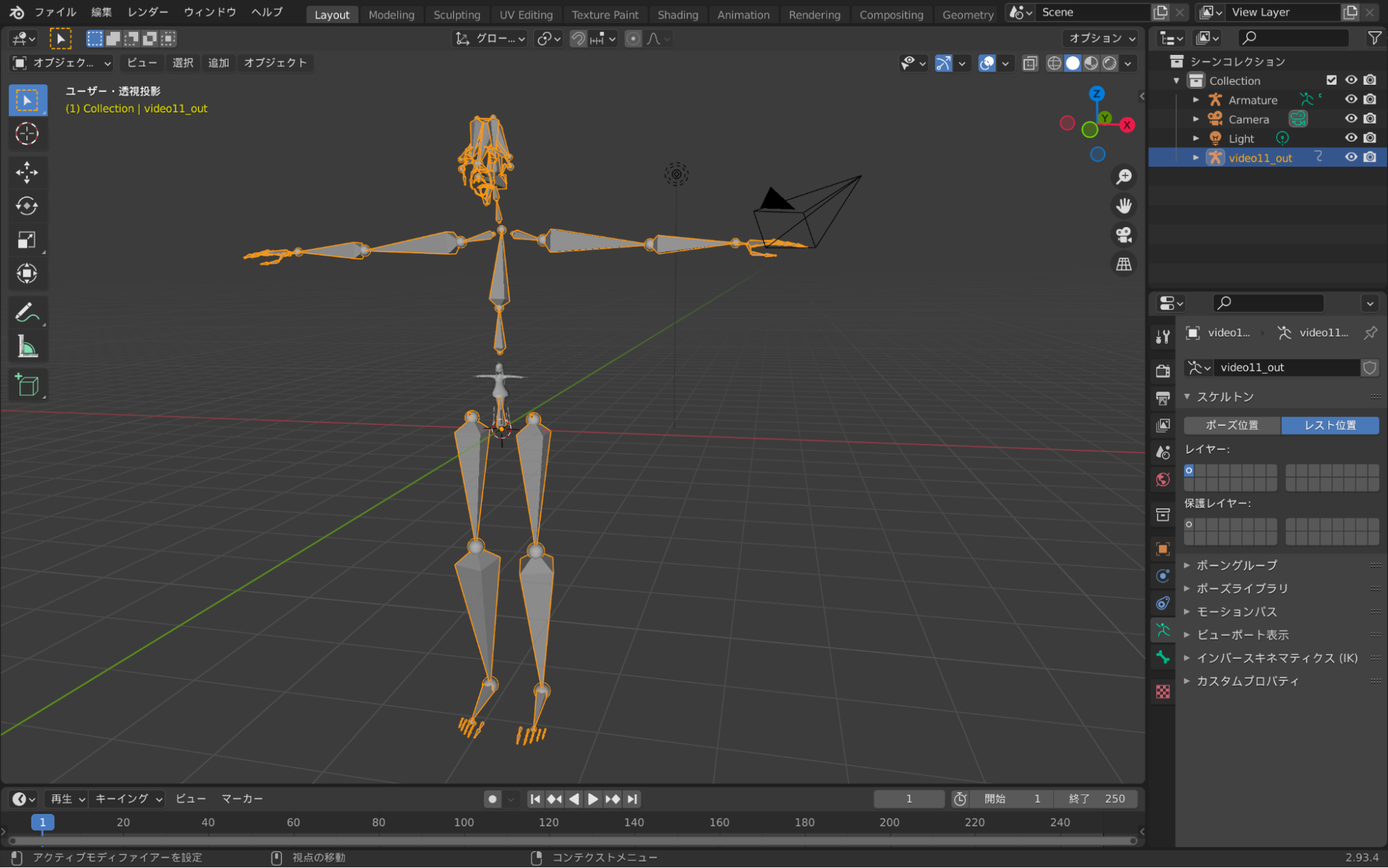
Task: Open the Texture properties tab
Action: click(1163, 691)
